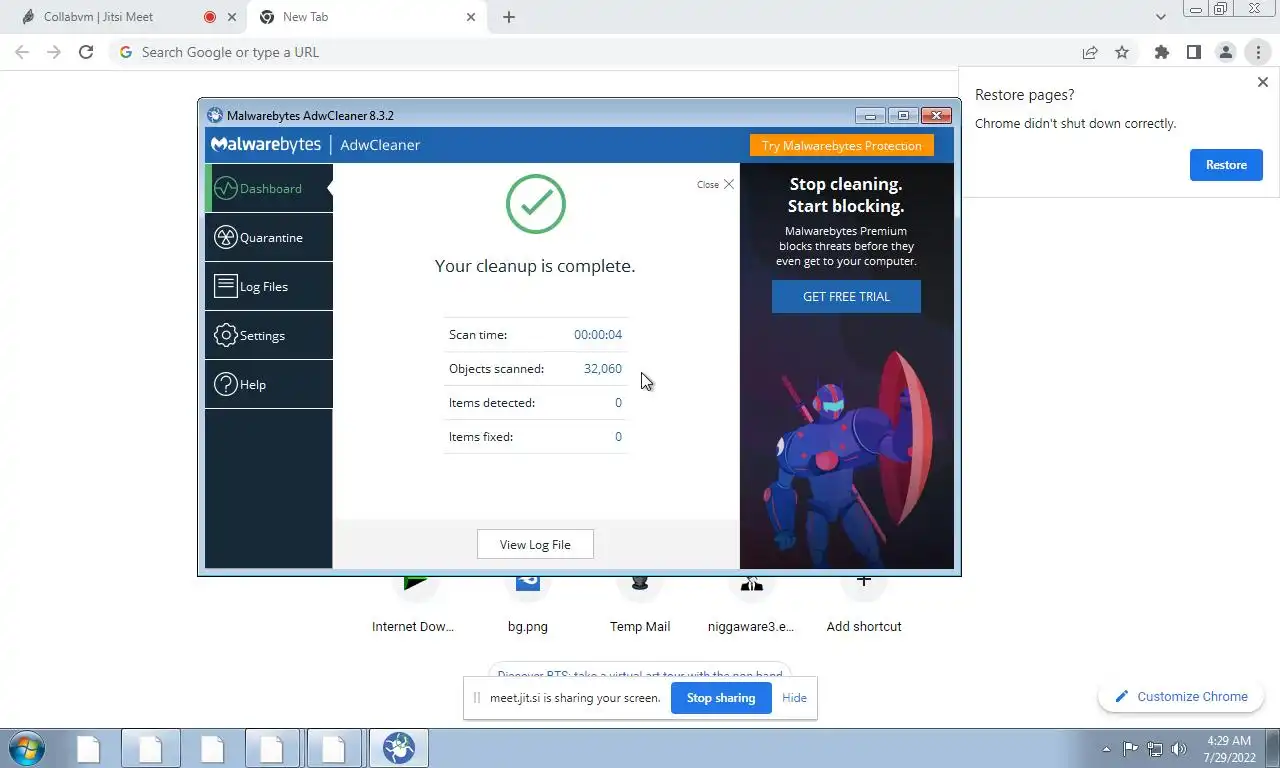Click the Malwarebytes logo in header
Image resolution: width=1280 pixels, height=768 pixels.
coord(265,145)
